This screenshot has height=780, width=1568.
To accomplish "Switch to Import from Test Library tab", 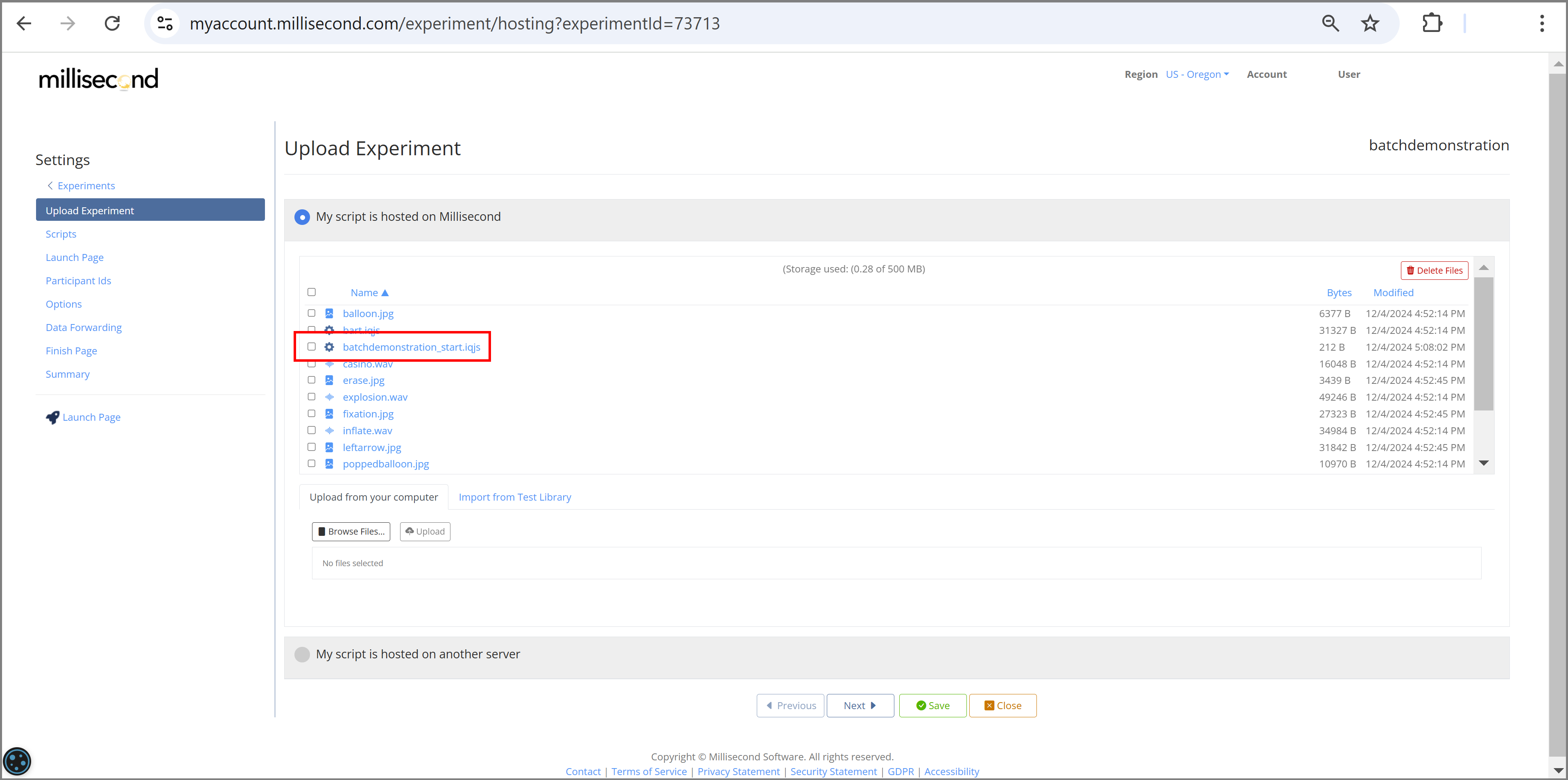I will click(514, 497).
